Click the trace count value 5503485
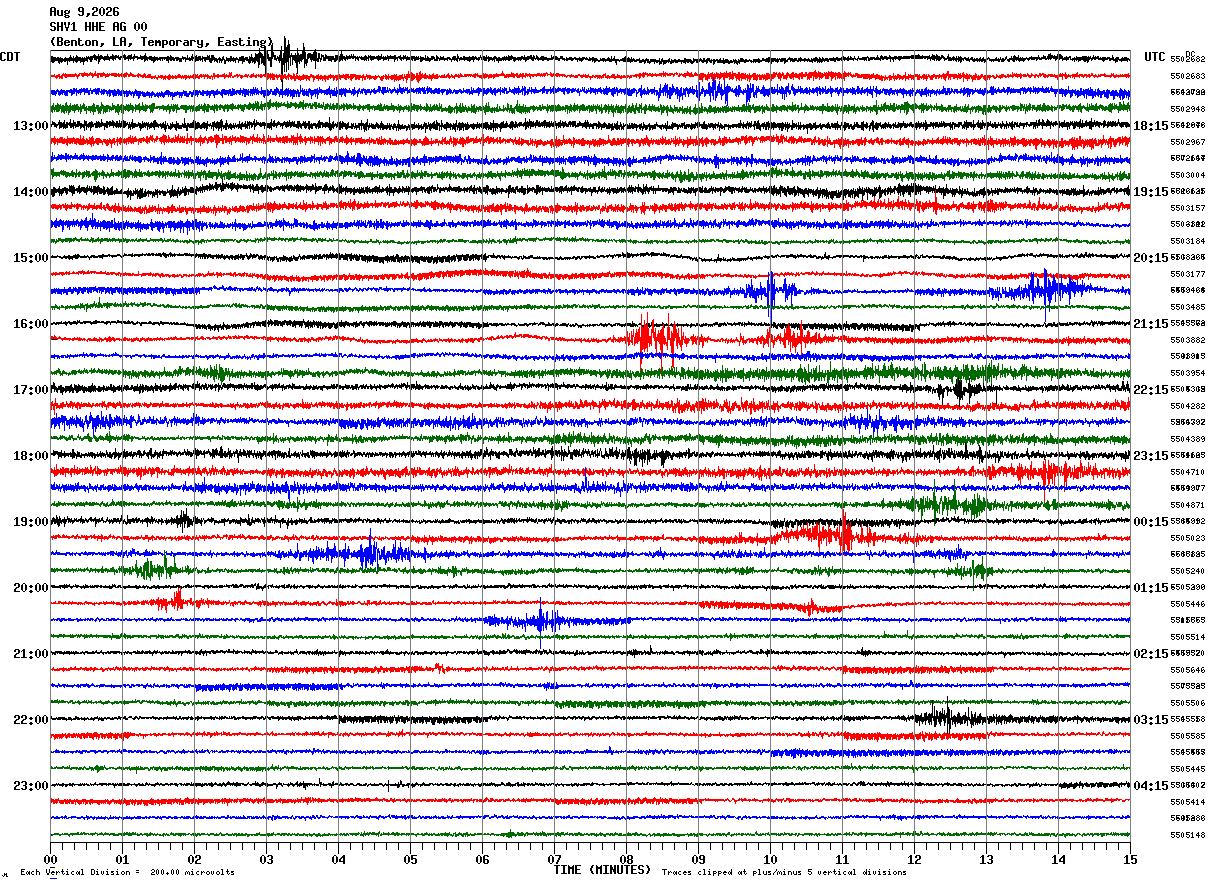Screen dimensions: 1210x886 1187,307
